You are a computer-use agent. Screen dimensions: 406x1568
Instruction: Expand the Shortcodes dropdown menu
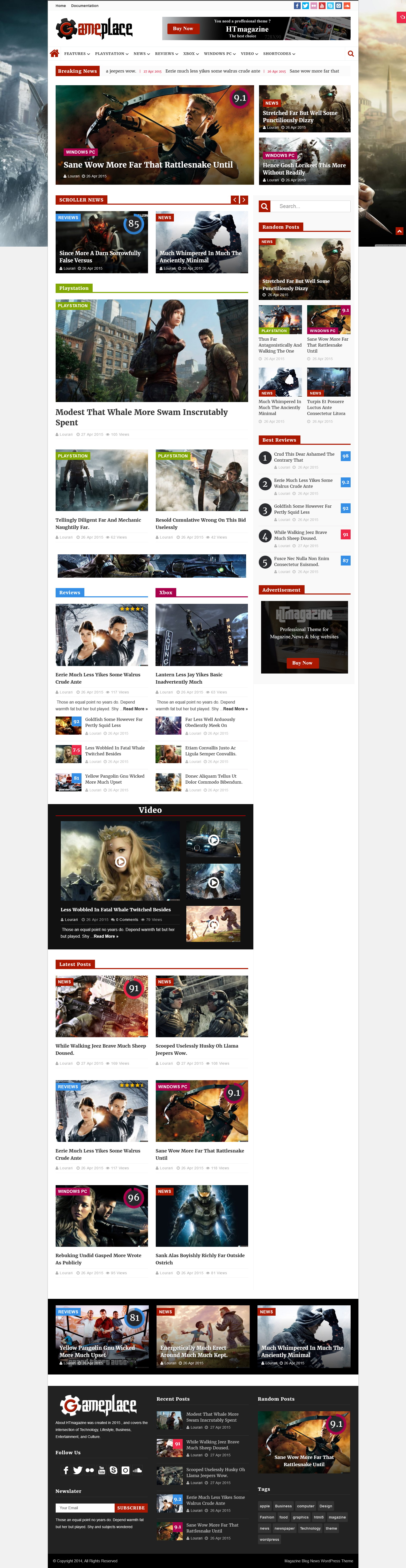[x=279, y=54]
